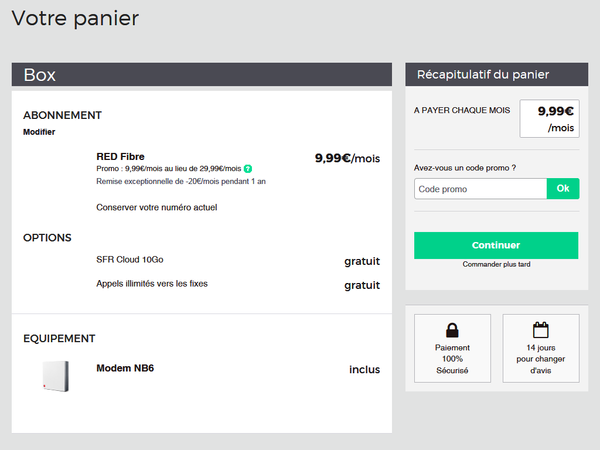Viewport: 600px width, 450px height.
Task: Click the Modem NB6 equipment name
Action: click(125, 368)
